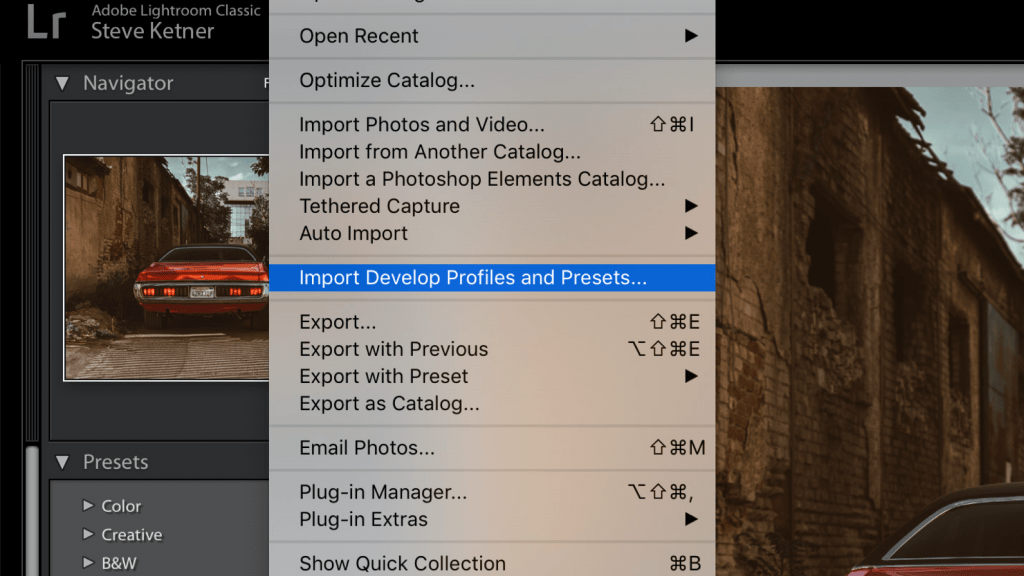Select Import from Another Catalog
Image resolution: width=1024 pixels, height=576 pixels.
pyautogui.click(x=440, y=152)
